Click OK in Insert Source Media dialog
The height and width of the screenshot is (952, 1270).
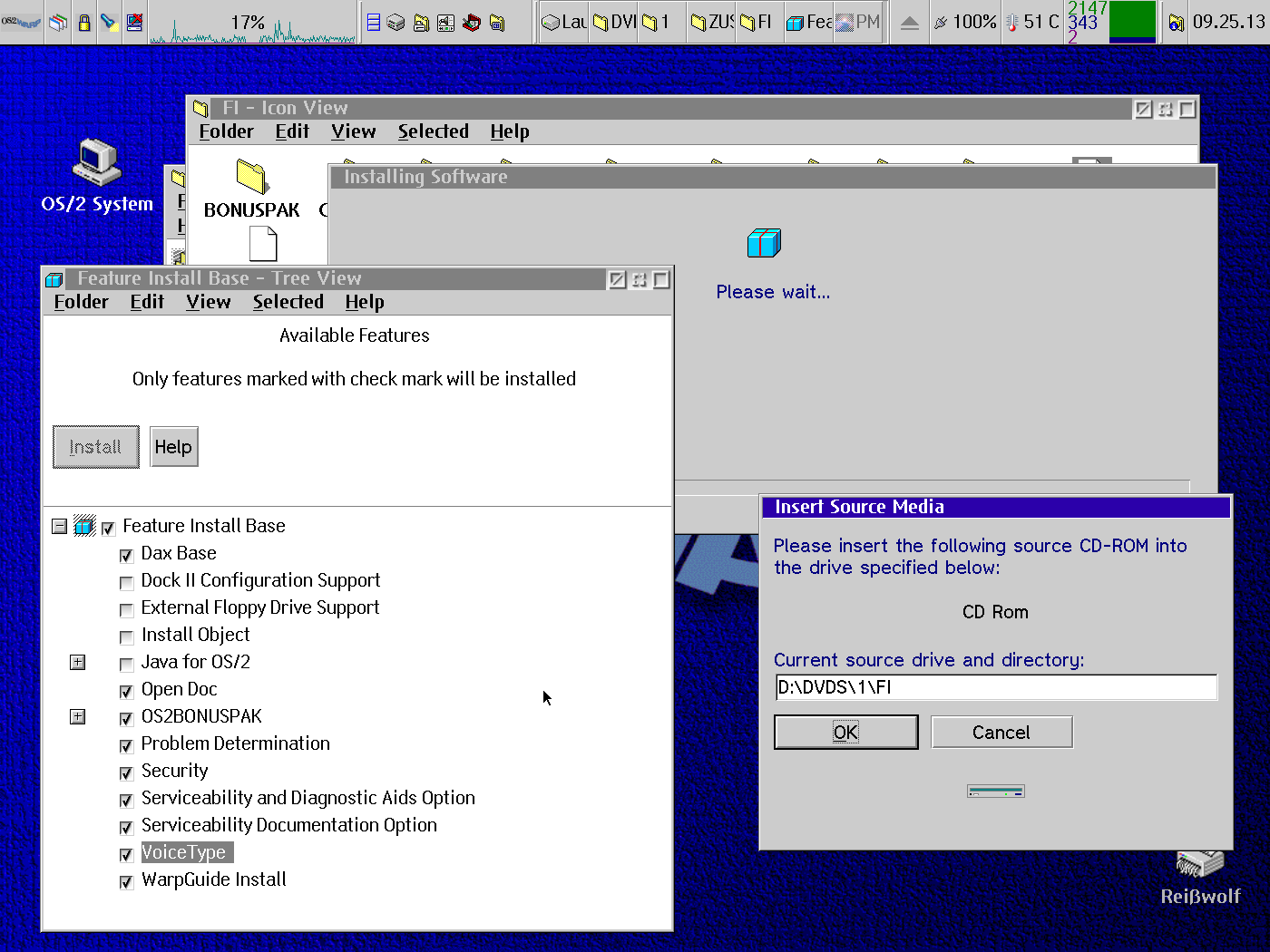(x=845, y=733)
